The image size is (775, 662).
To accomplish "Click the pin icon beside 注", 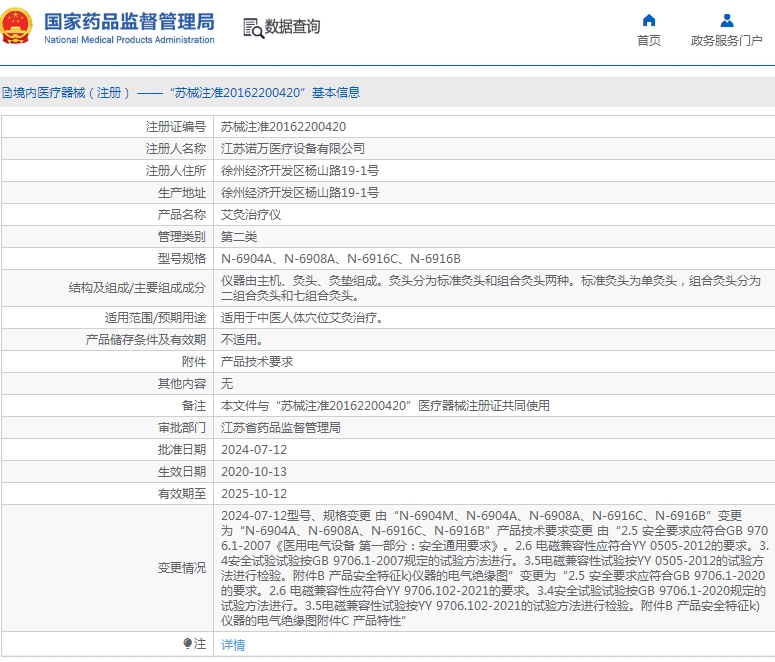I will [x=187, y=644].
